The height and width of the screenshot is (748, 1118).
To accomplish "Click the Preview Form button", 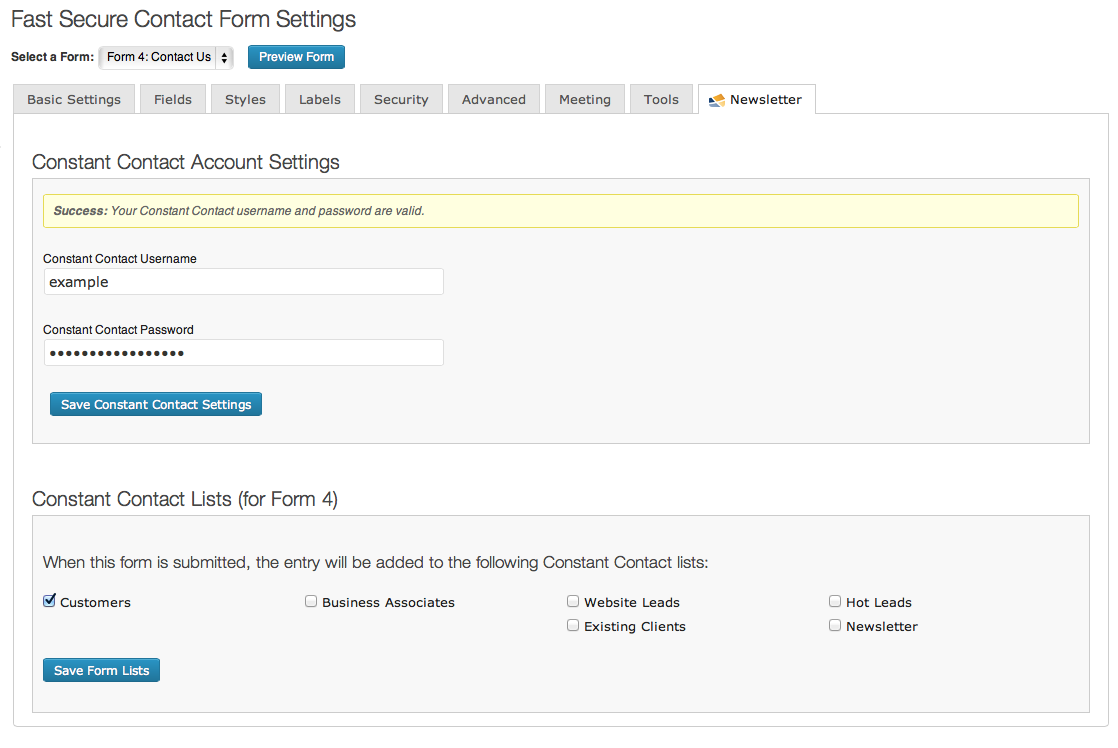I will pos(296,57).
